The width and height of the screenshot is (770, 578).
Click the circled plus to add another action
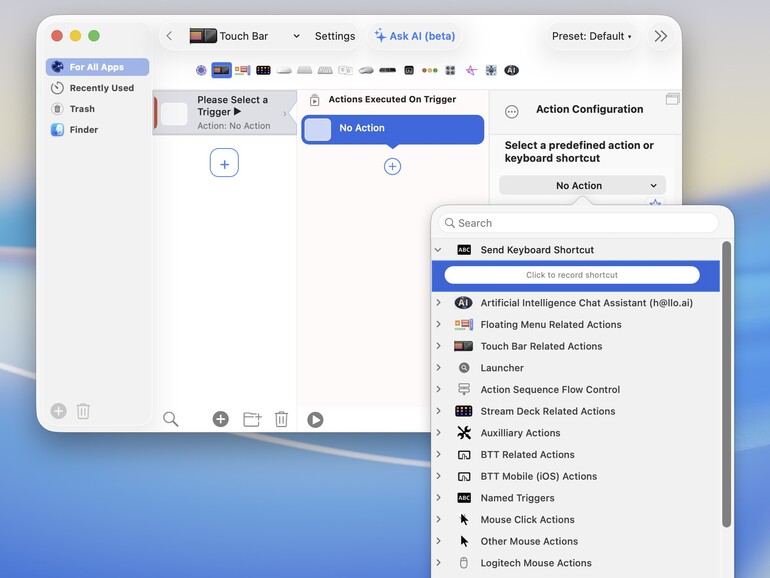(x=392, y=166)
